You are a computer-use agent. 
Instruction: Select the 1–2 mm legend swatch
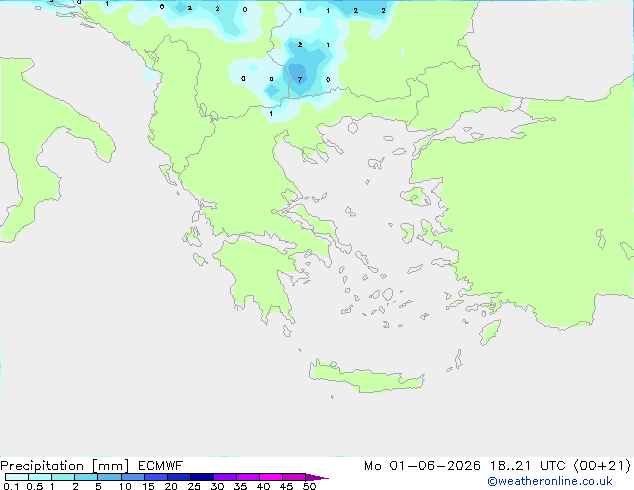click(63, 477)
